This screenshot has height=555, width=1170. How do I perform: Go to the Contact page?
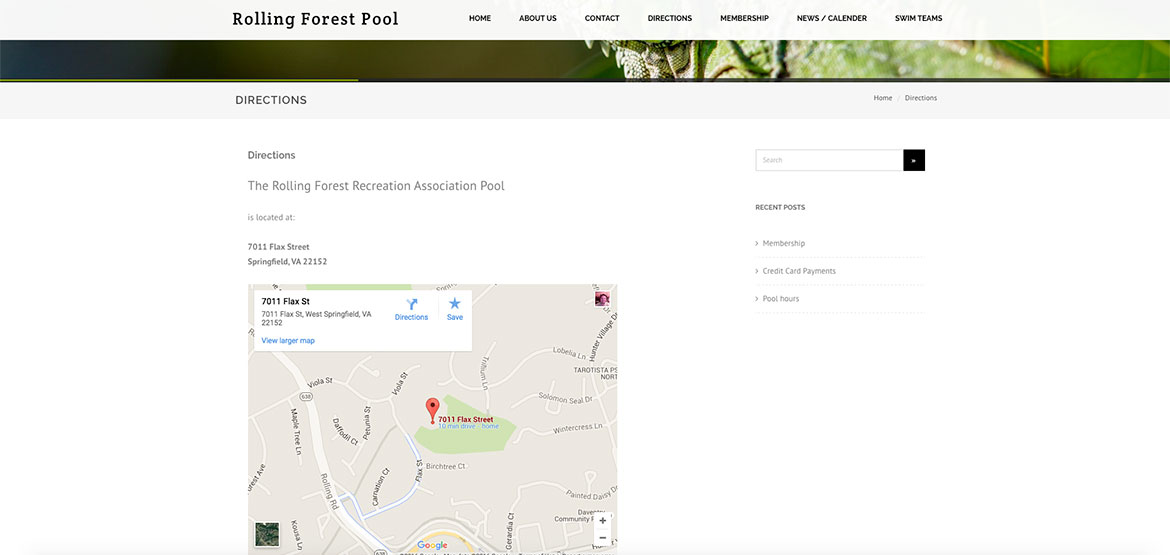pyautogui.click(x=602, y=19)
